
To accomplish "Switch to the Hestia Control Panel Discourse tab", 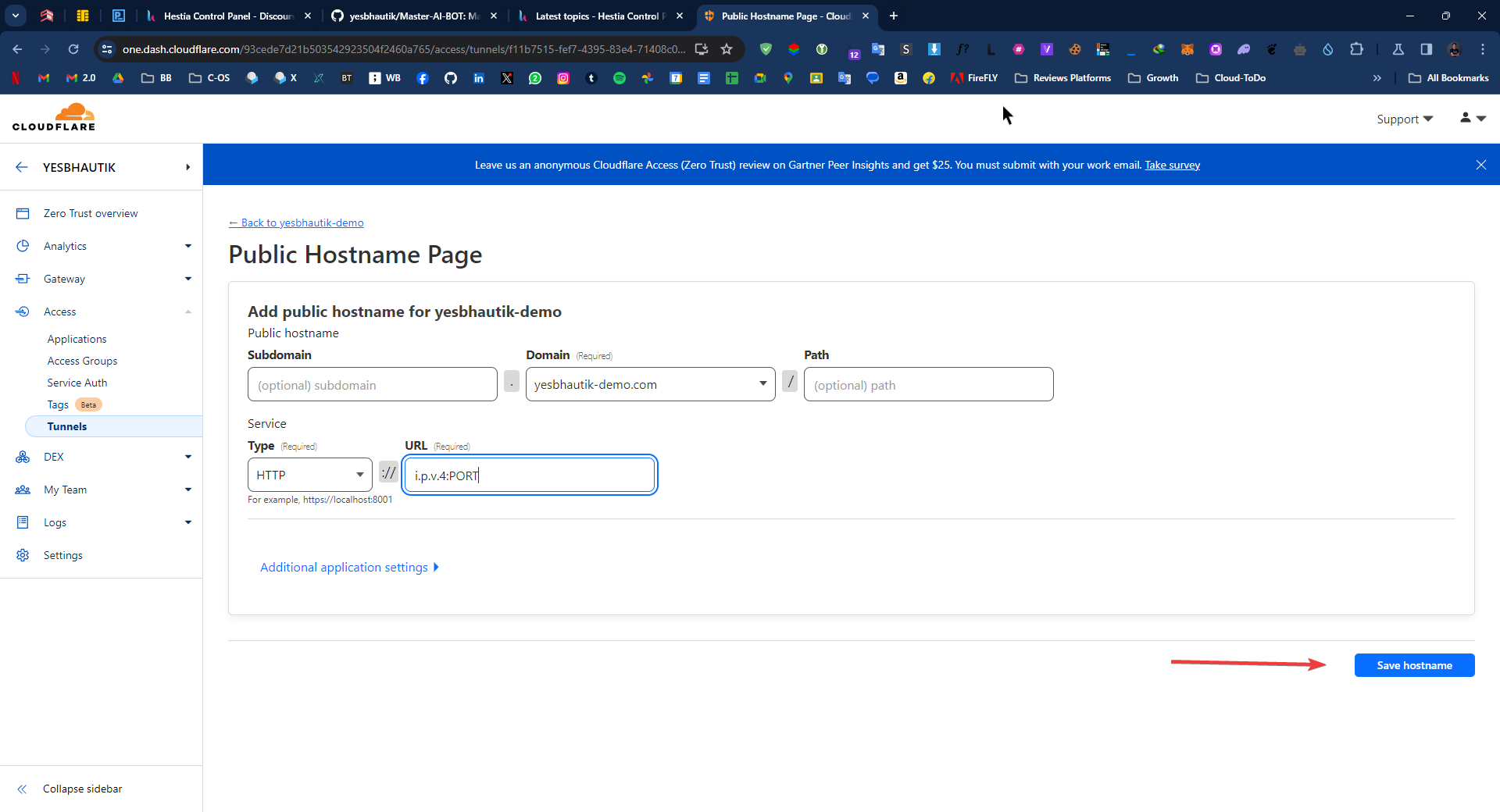I will tap(228, 16).
